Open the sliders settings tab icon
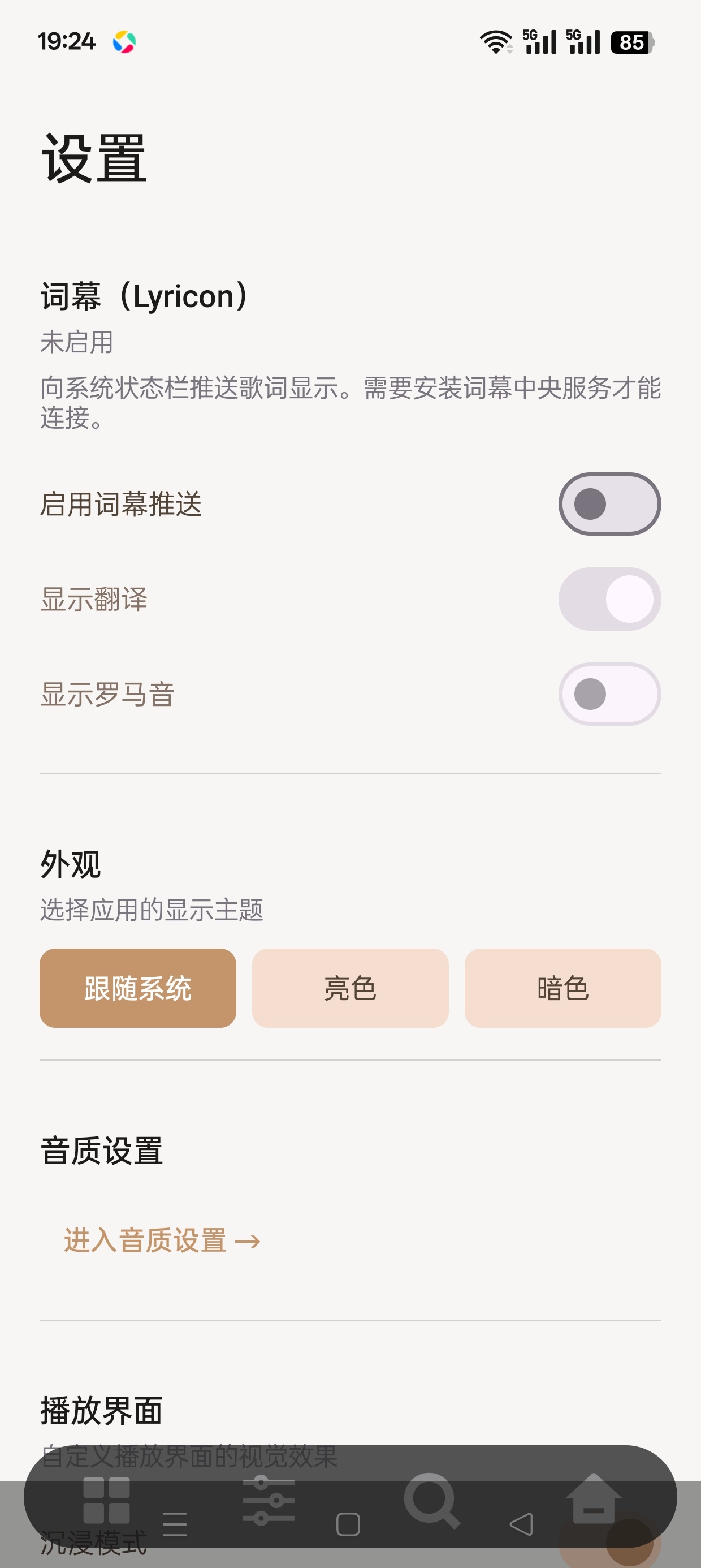This screenshot has height=1568, width=701. pos(269,1500)
